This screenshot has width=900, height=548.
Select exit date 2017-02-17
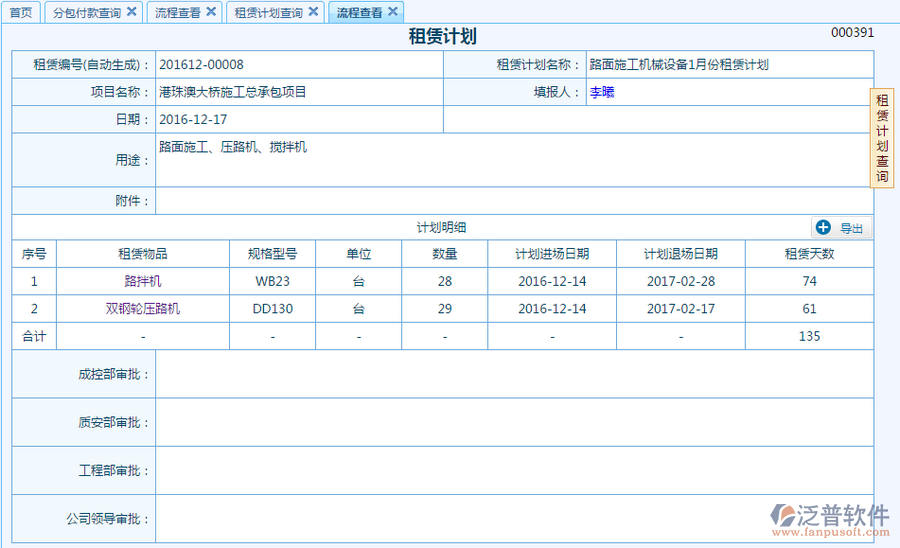[681, 309]
